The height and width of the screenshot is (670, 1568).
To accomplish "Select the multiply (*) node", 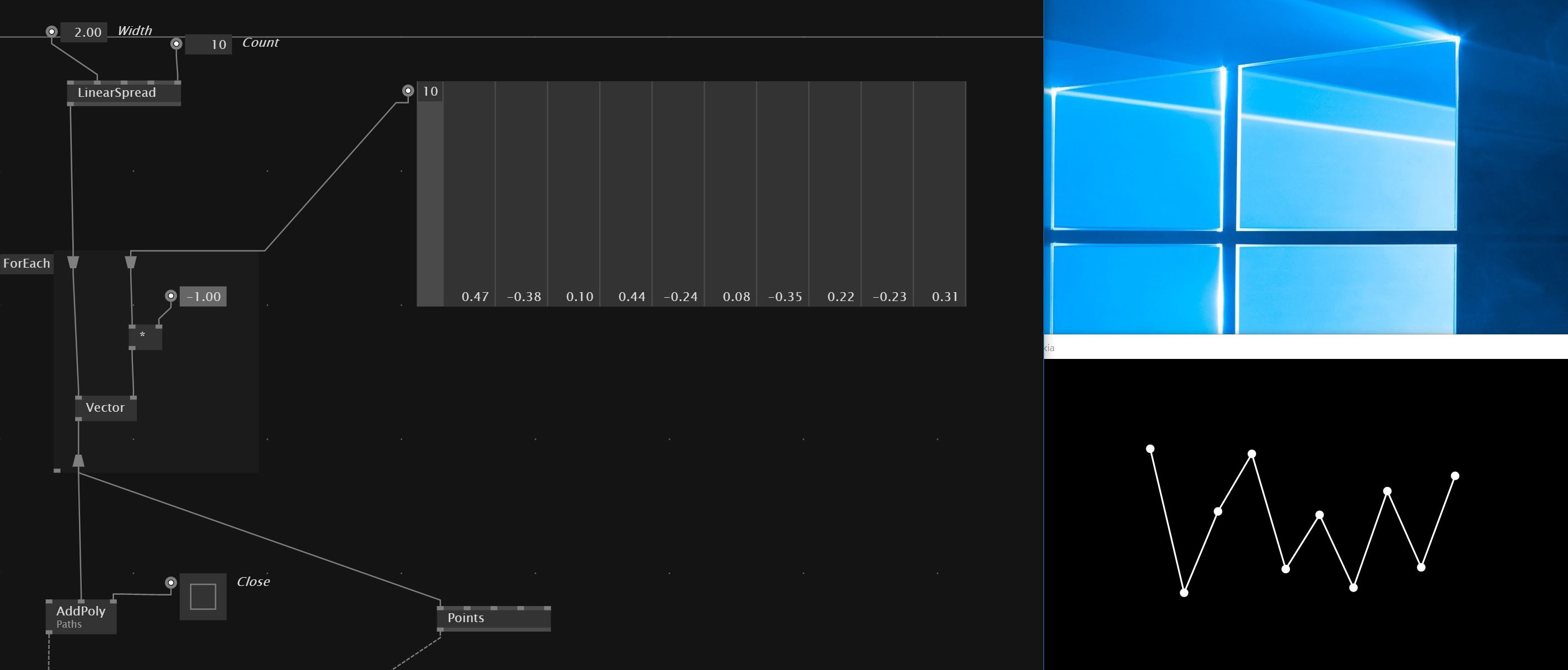I will pyautogui.click(x=145, y=337).
